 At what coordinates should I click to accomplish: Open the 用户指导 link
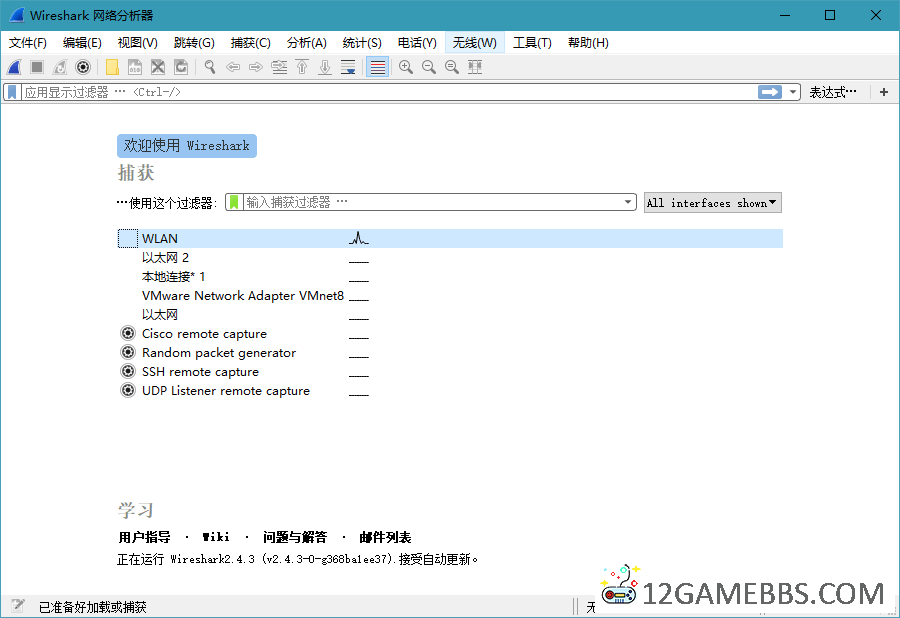[144, 537]
